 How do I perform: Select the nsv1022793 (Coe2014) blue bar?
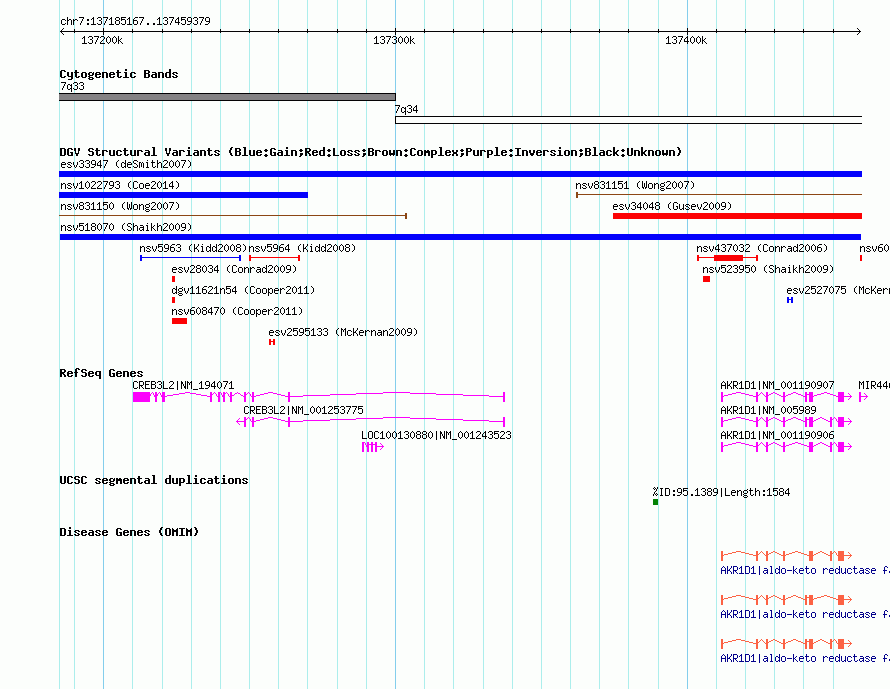click(183, 195)
